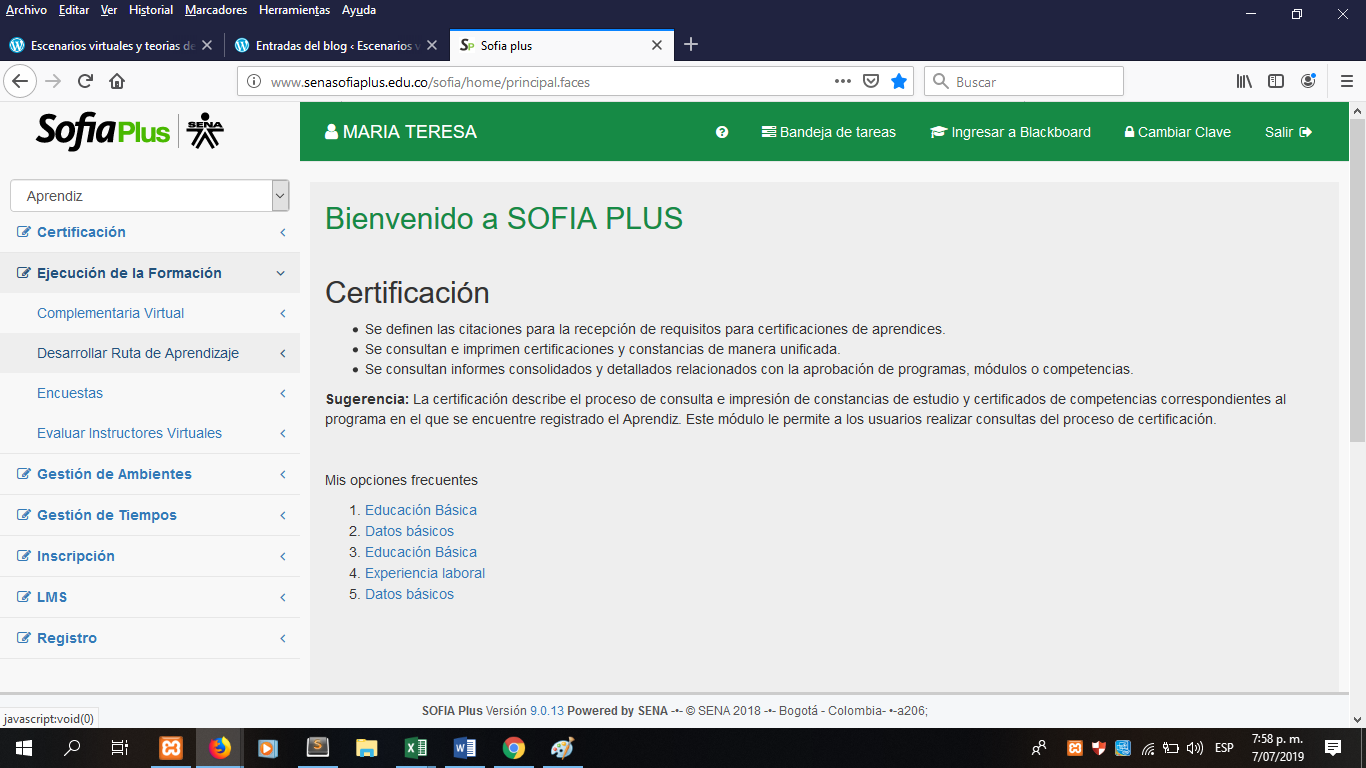1366x768 pixels.
Task: Launch Chrome from the taskbar
Action: [x=513, y=747]
